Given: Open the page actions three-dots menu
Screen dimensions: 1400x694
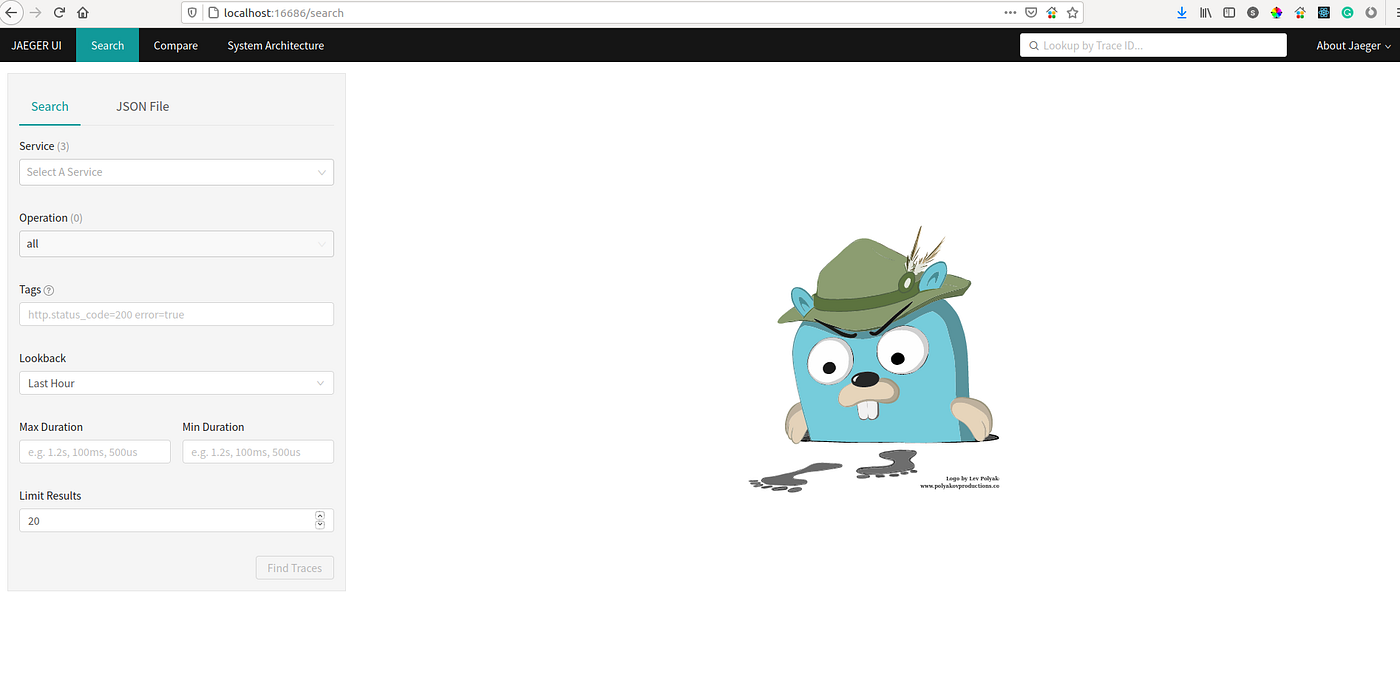Looking at the screenshot, I should click(x=1010, y=13).
